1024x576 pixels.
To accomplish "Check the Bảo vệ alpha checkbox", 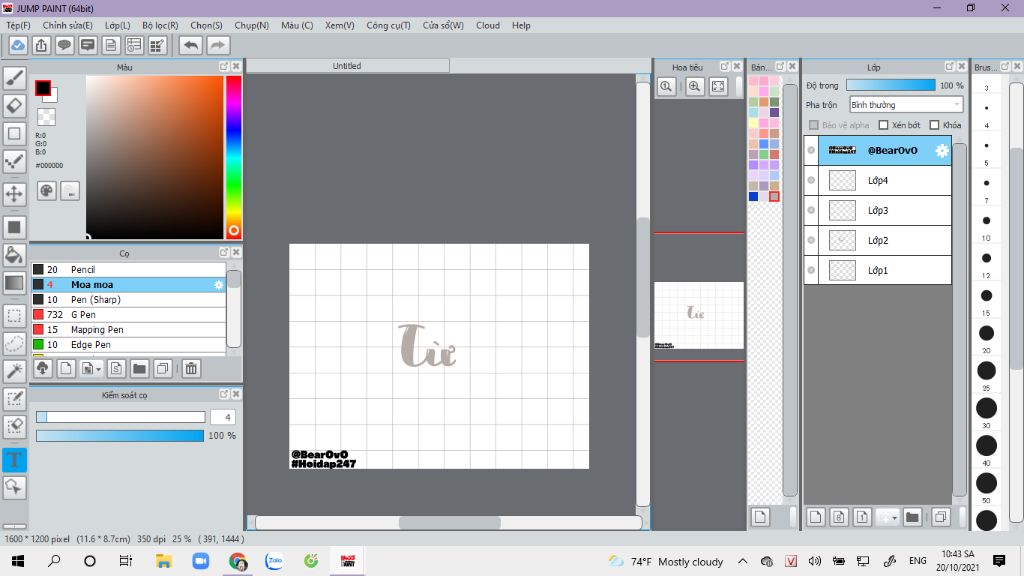I will click(814, 125).
